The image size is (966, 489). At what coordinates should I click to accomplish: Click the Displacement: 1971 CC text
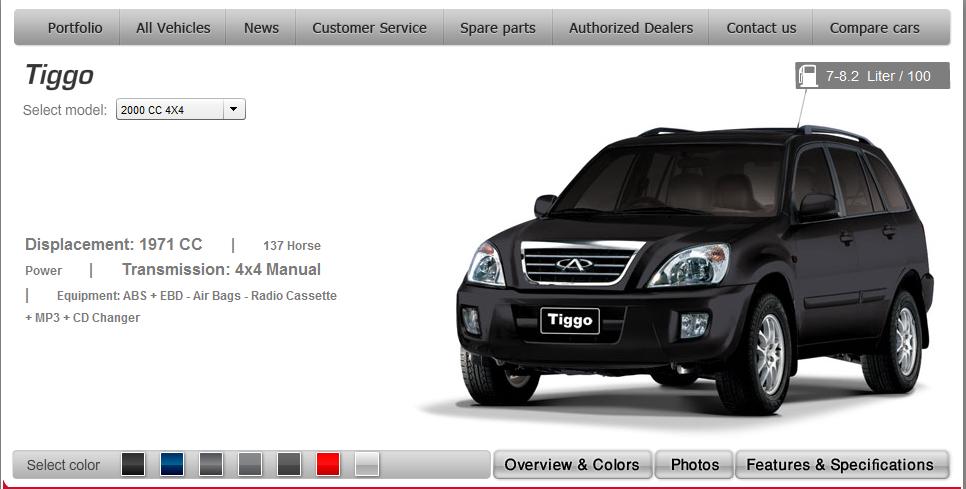(113, 244)
